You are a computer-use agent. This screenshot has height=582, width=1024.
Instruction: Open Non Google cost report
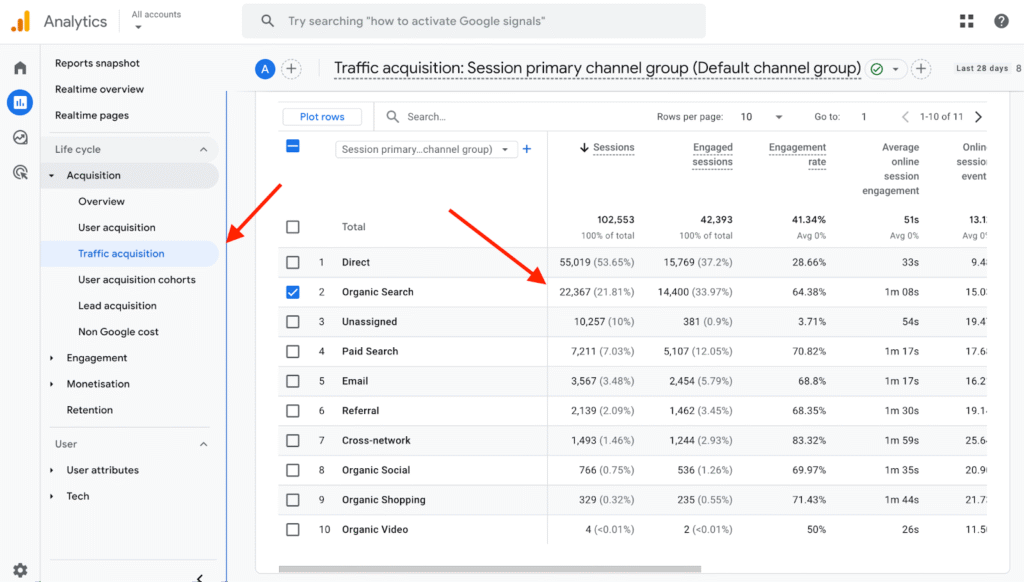pos(118,332)
